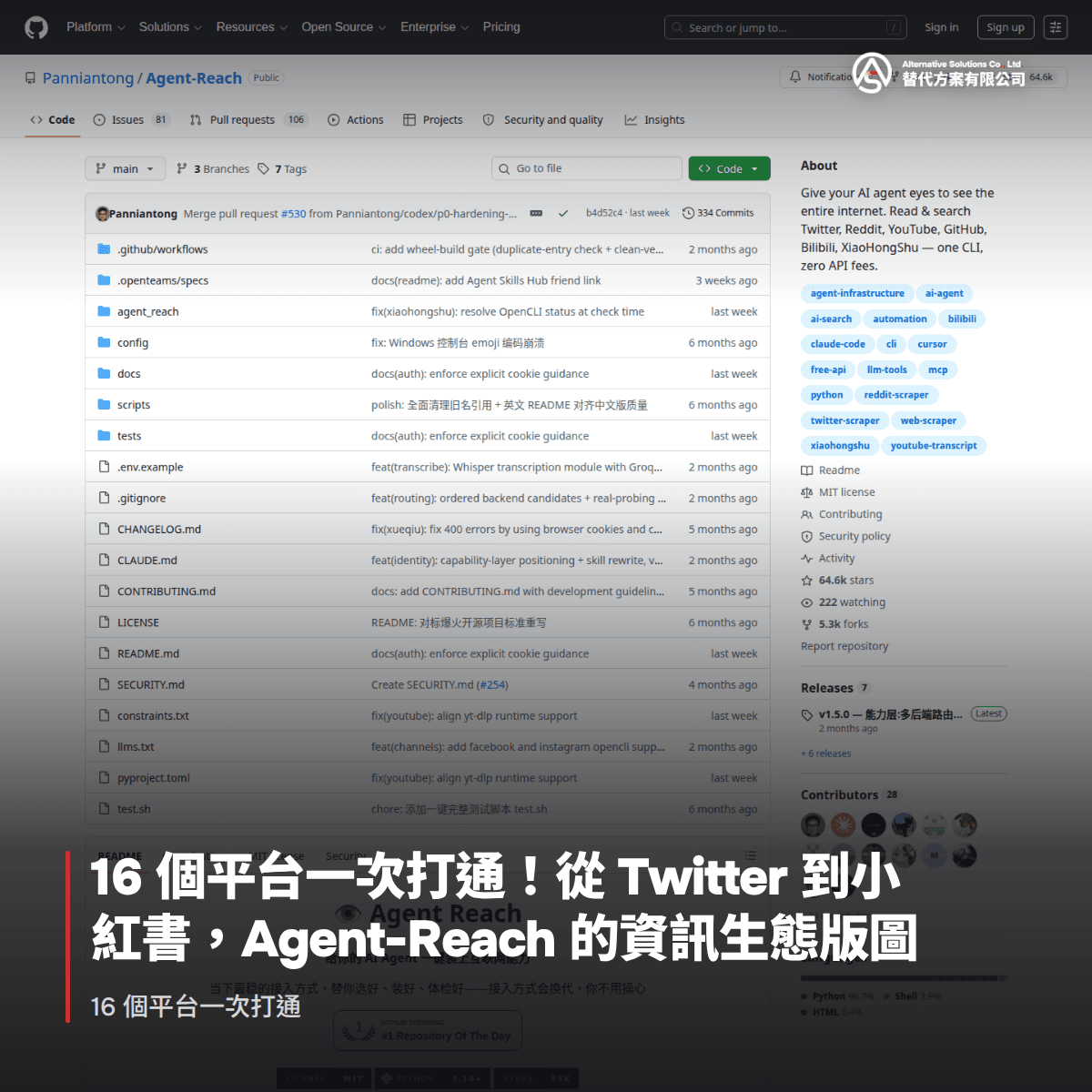
Task: Click Report repository link
Action: coord(844,646)
